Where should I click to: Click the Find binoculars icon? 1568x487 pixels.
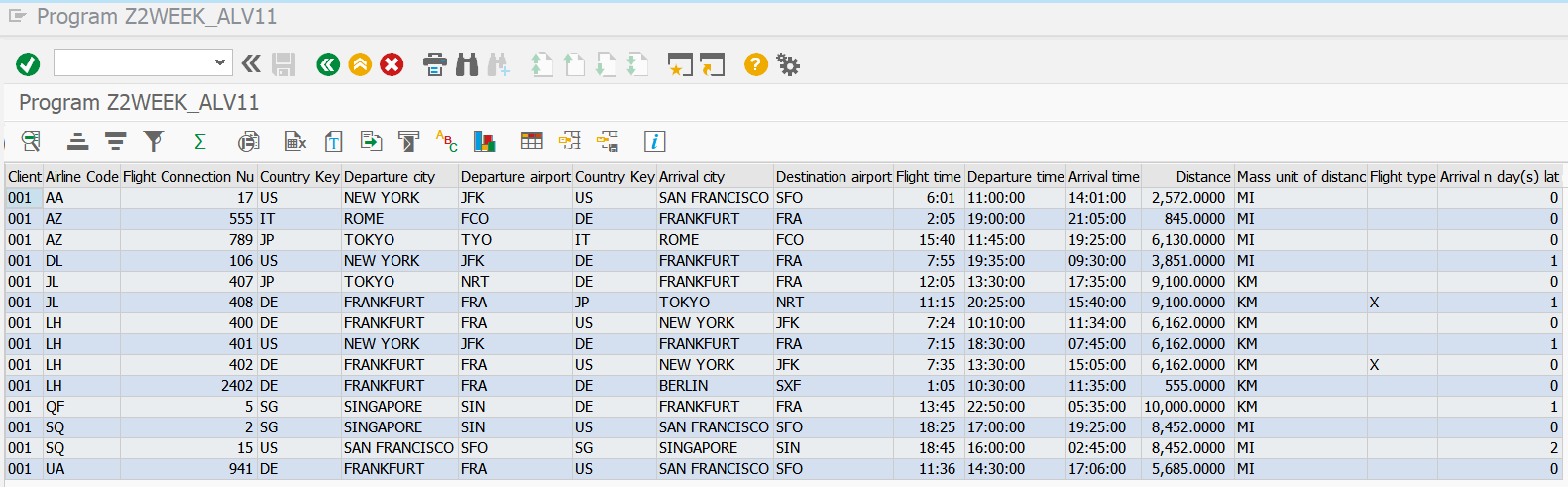click(467, 64)
